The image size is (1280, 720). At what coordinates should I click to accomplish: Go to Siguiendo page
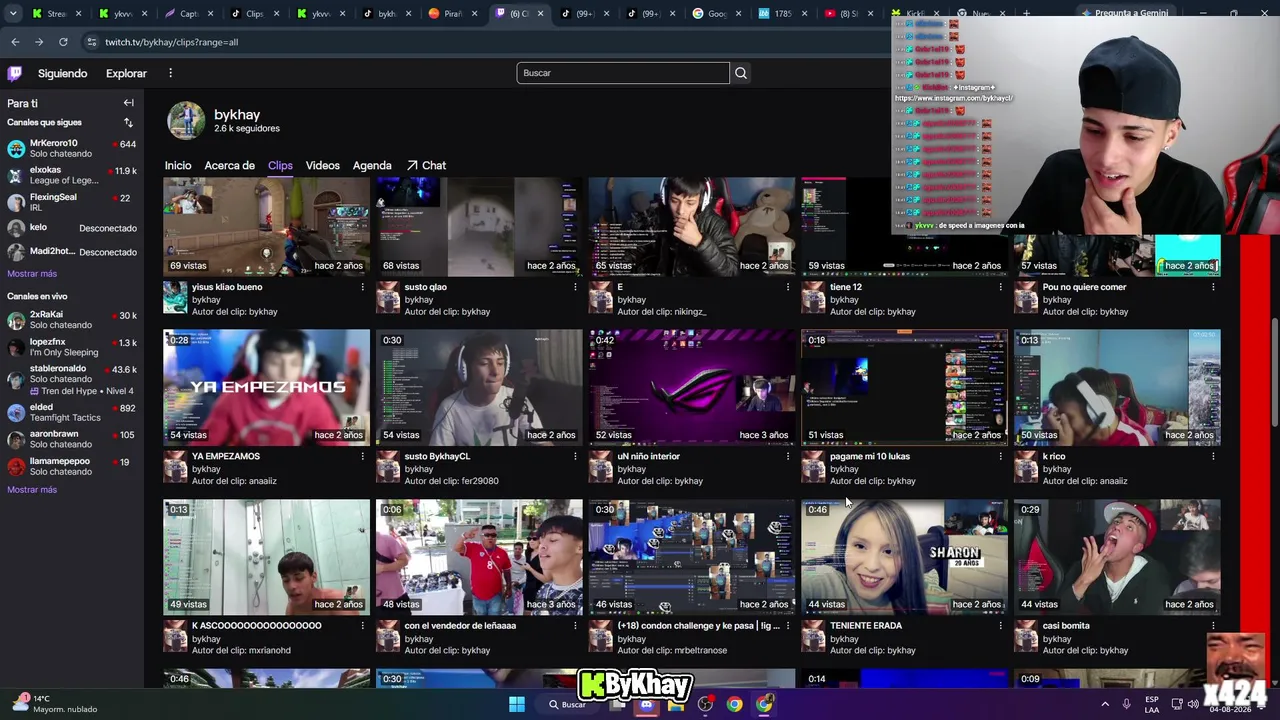(63, 73)
